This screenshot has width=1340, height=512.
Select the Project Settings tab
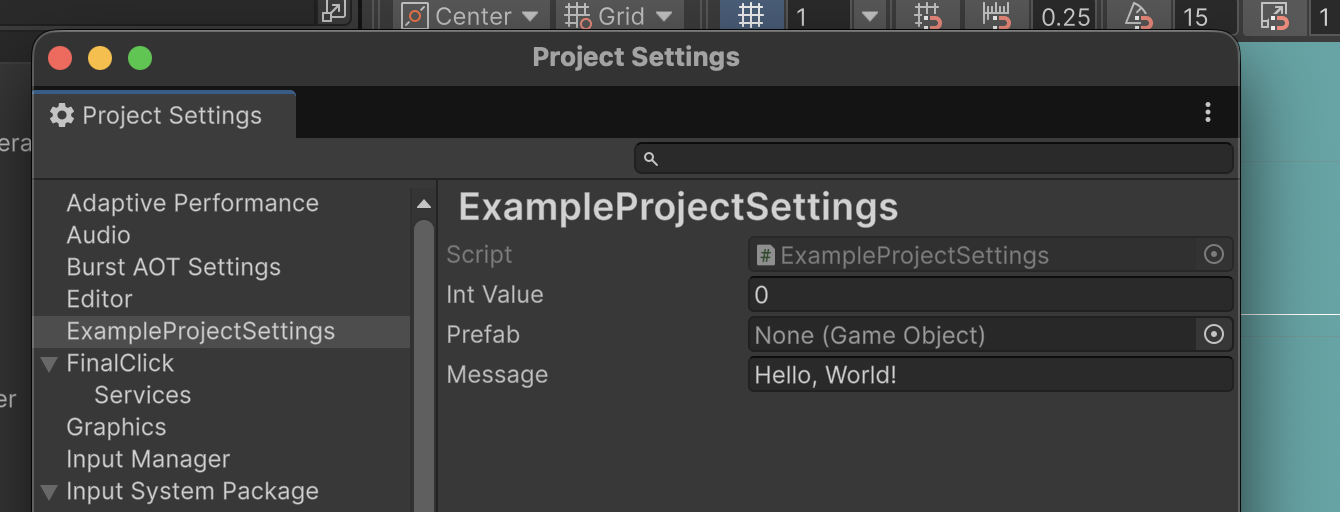[165, 115]
